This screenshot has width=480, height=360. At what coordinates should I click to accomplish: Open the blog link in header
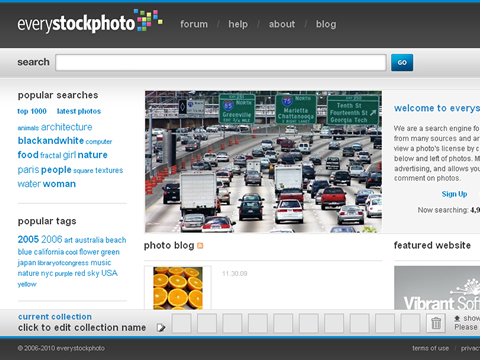pyautogui.click(x=326, y=24)
